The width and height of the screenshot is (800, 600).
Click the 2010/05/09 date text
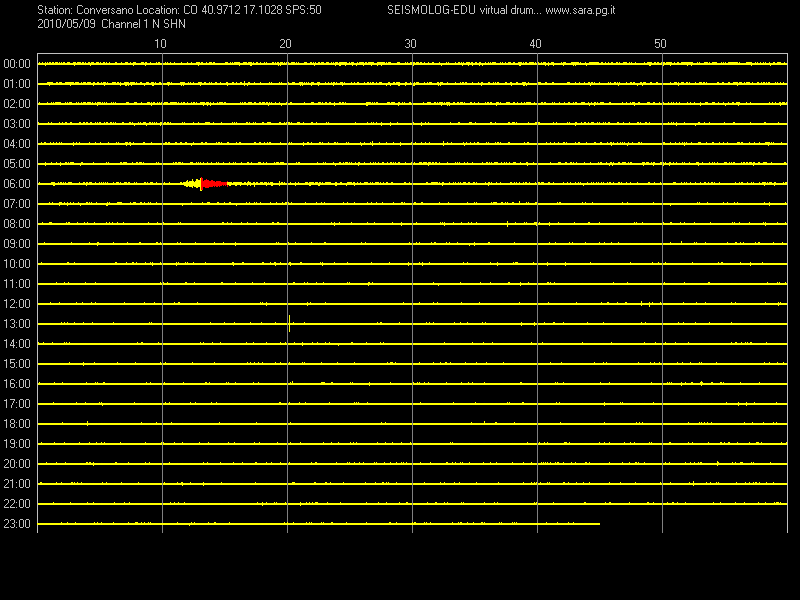[x=66, y=24]
